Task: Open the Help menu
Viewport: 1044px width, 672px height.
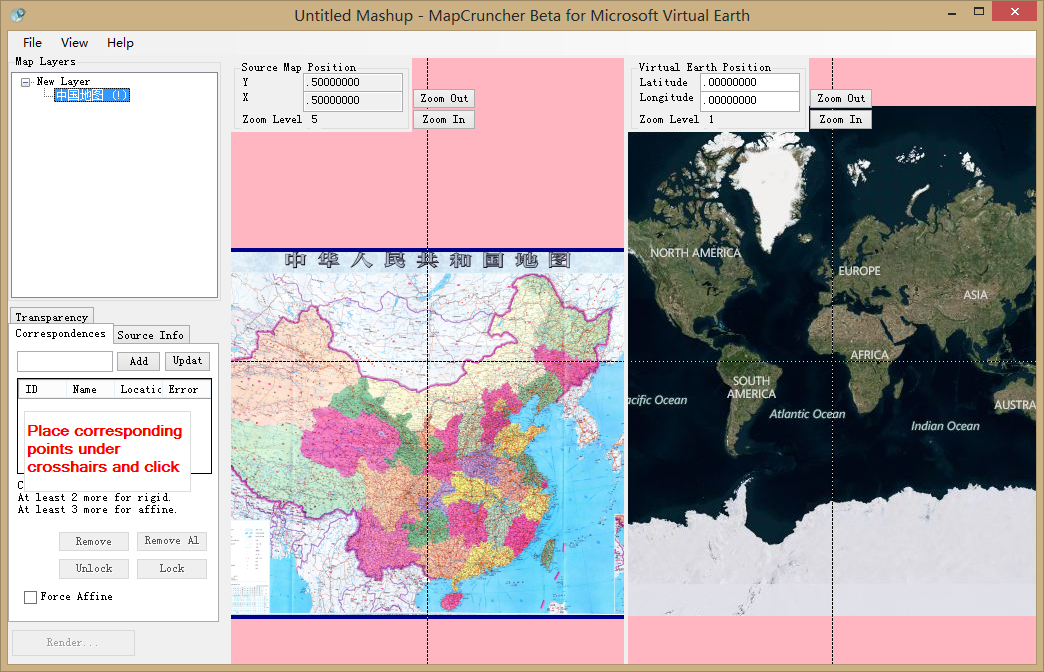Action: coord(121,43)
